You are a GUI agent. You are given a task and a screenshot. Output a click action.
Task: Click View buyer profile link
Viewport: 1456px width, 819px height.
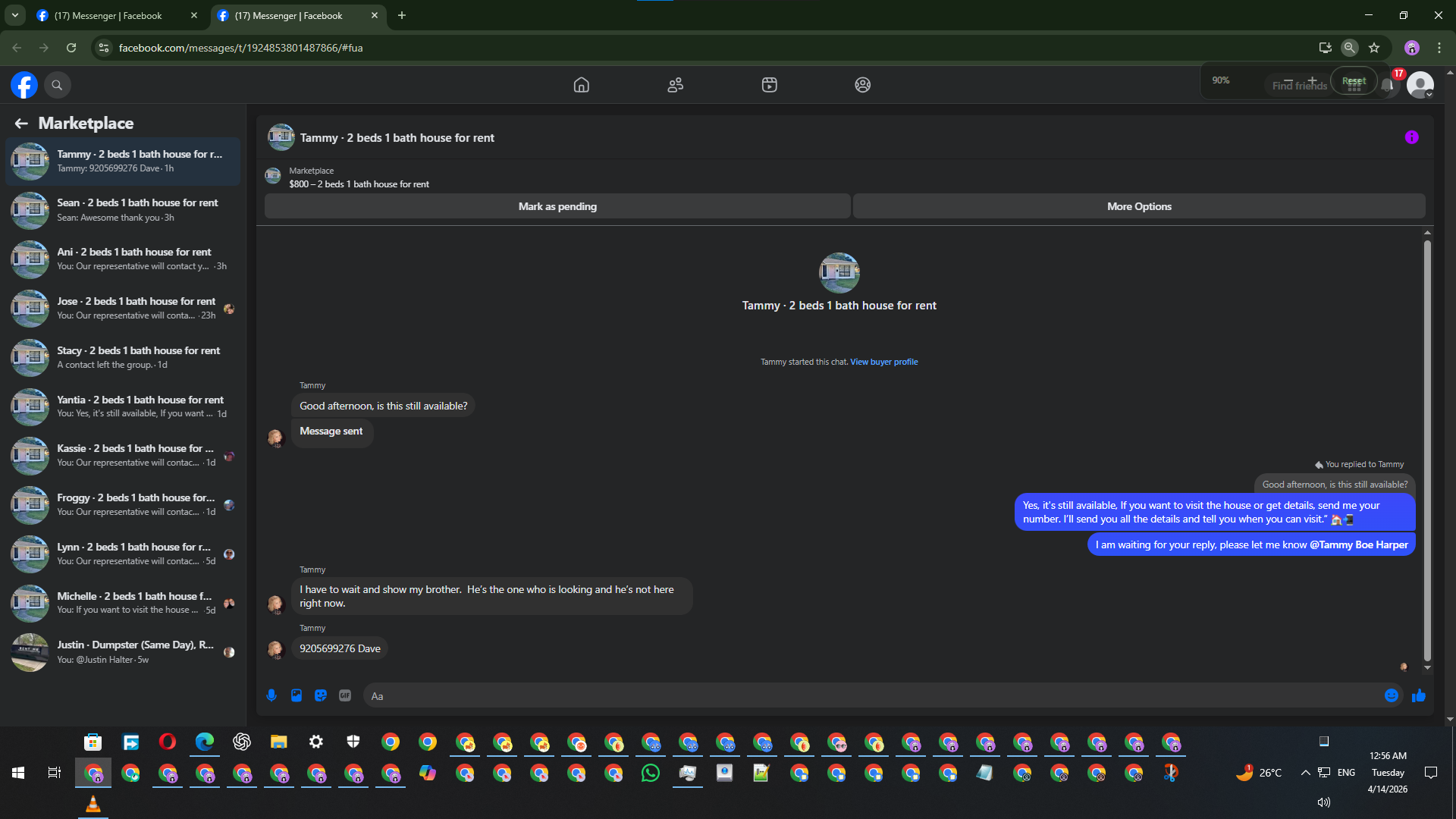pos(883,362)
